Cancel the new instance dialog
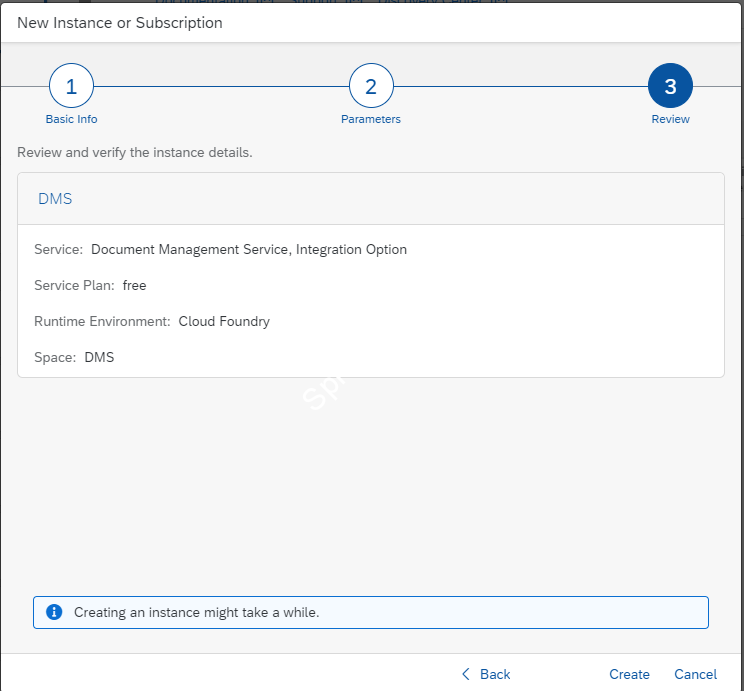The height and width of the screenshot is (691, 744). [x=696, y=674]
